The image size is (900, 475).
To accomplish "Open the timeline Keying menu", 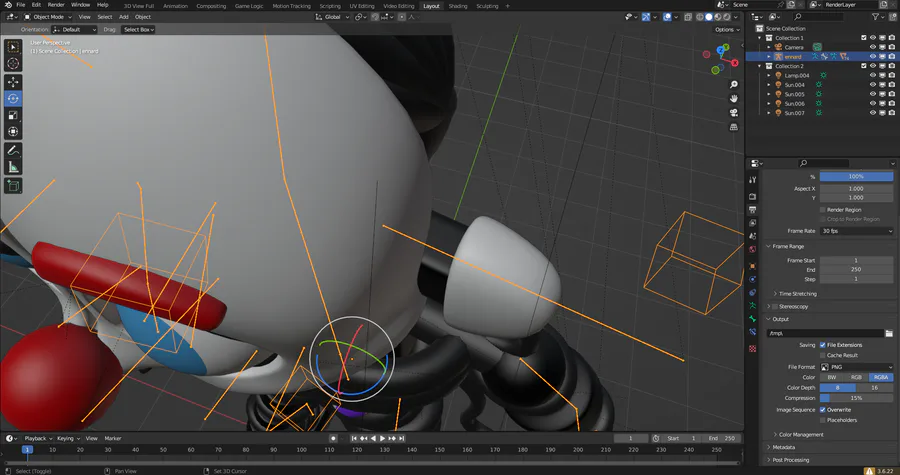I will [68, 438].
